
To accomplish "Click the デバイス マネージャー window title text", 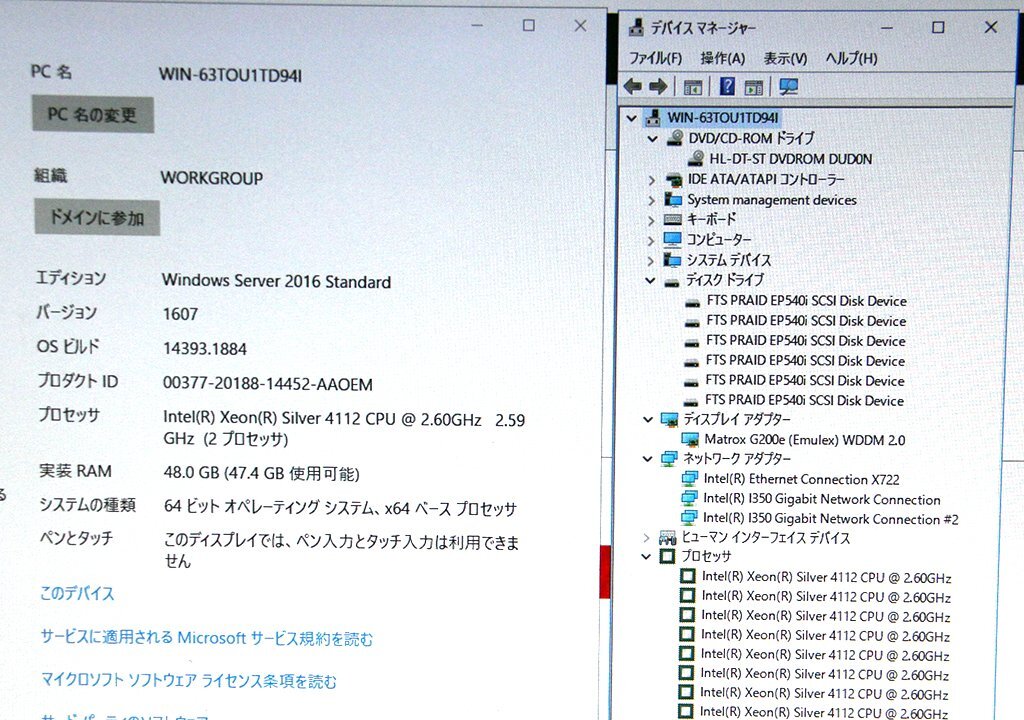I will click(703, 28).
